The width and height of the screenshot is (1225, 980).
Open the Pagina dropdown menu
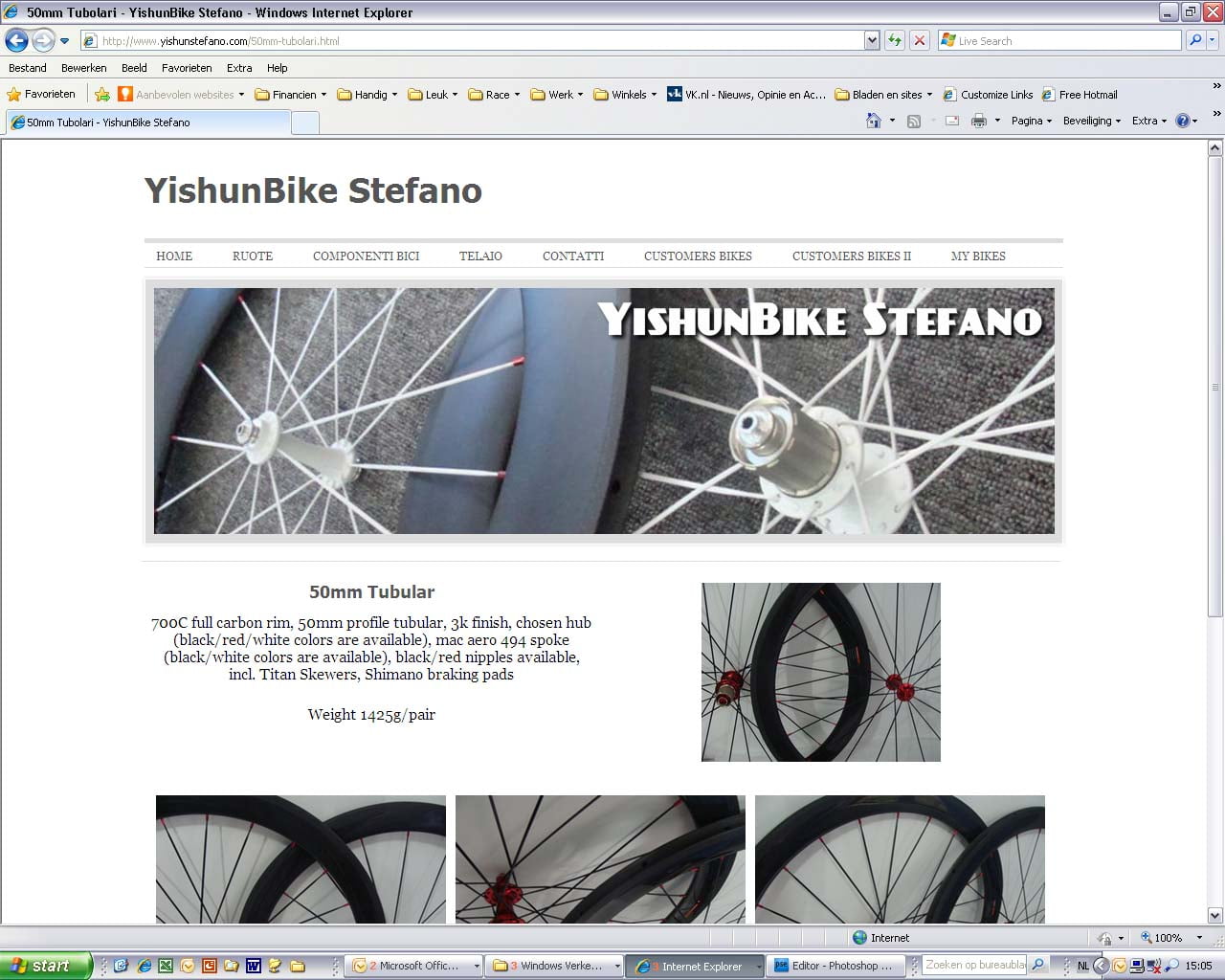click(x=1031, y=121)
